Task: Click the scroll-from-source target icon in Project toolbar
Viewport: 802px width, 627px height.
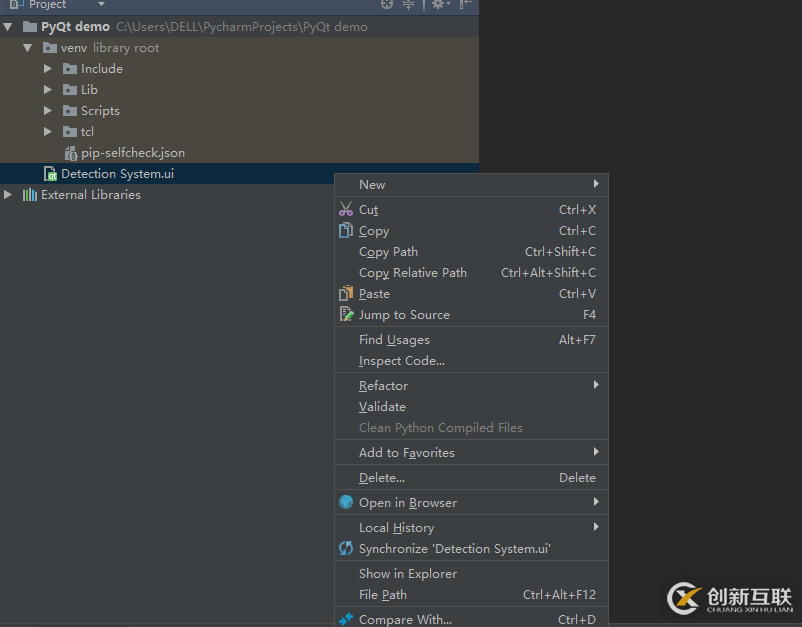Action: click(387, 4)
